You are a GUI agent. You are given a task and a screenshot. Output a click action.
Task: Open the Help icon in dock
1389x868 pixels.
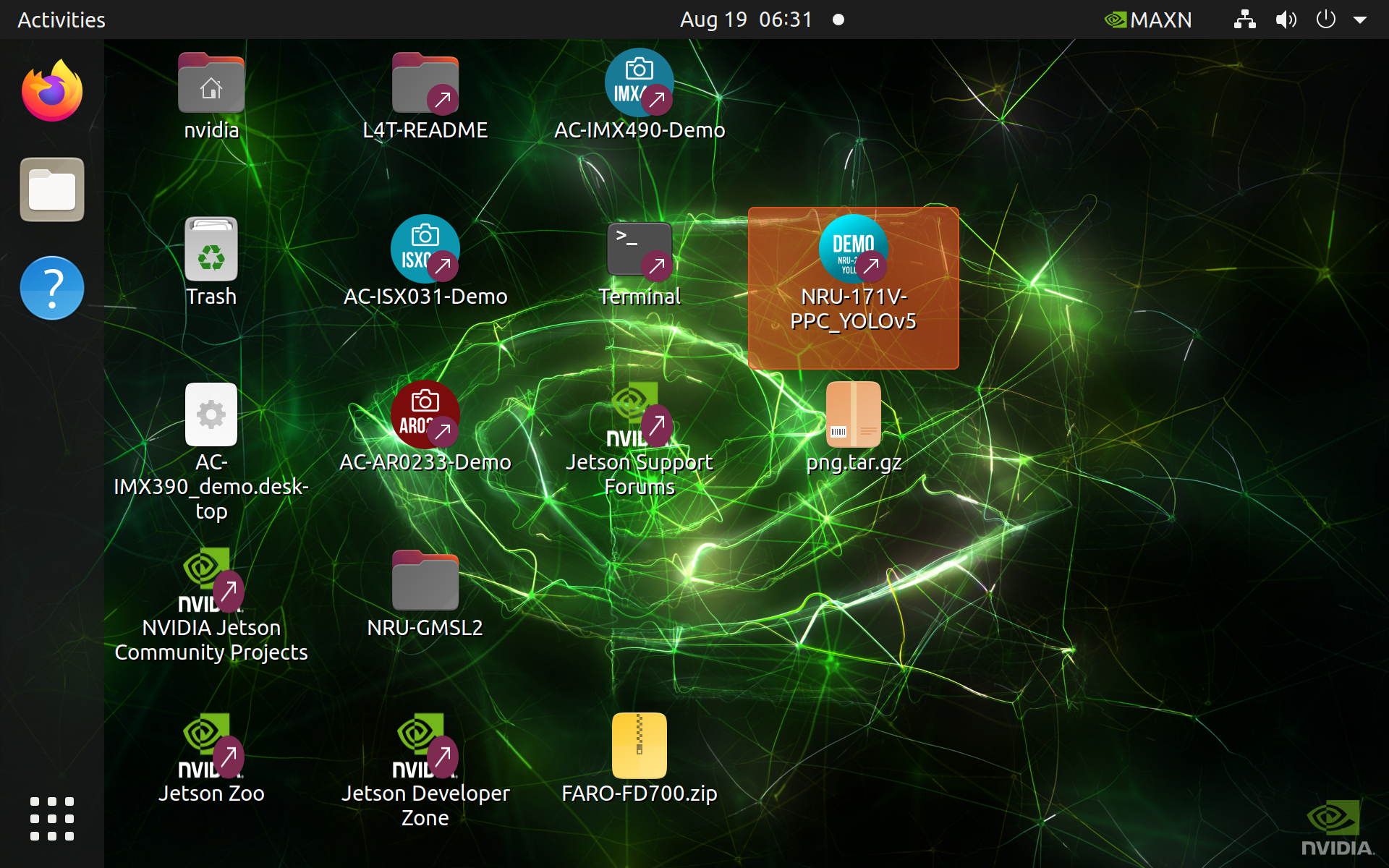pos(52,288)
